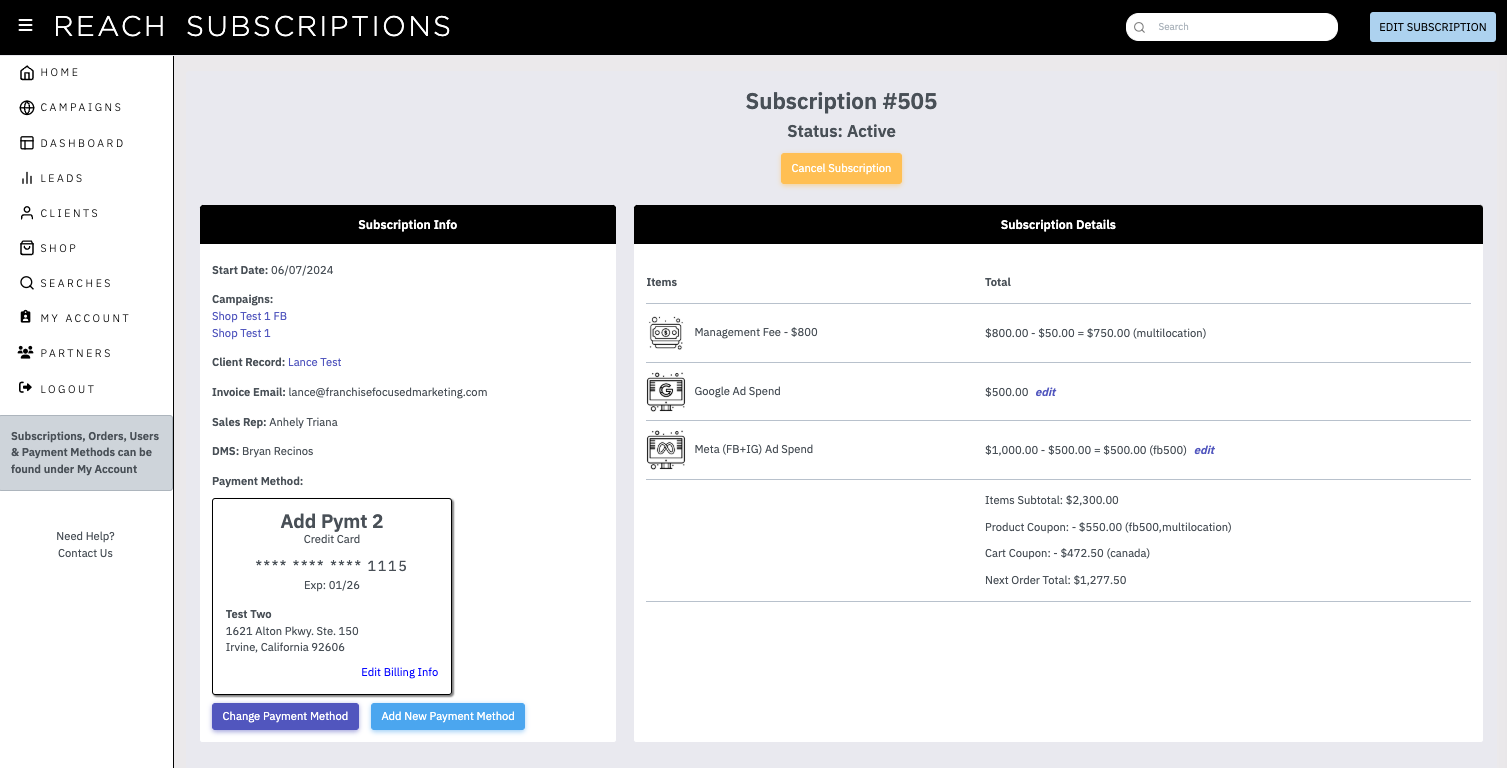Screen dimensions: 1507x768
Task: Click the Google Ad Spend product thumbnail
Action: pos(666,391)
